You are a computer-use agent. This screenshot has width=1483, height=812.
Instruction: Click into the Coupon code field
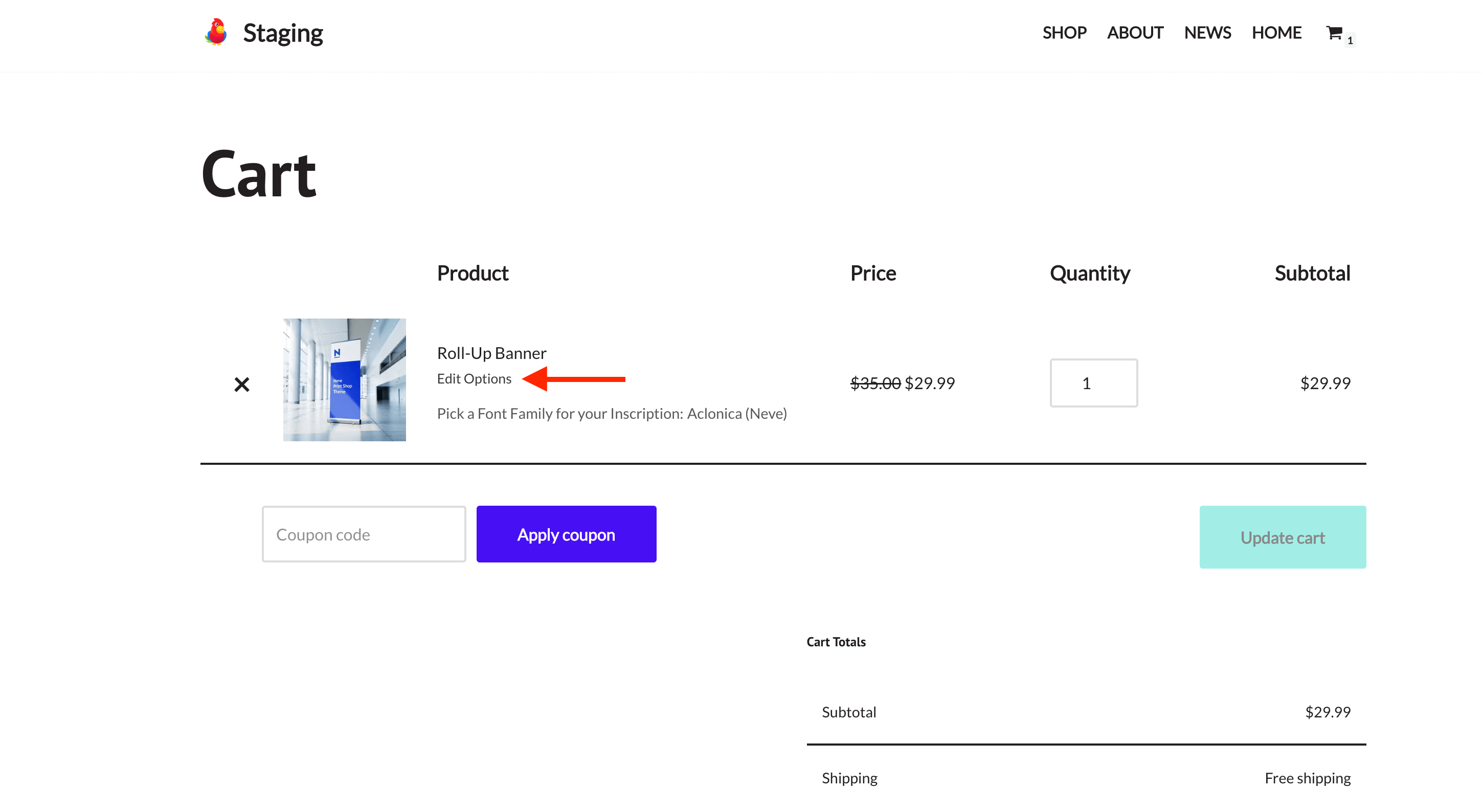[363, 534]
